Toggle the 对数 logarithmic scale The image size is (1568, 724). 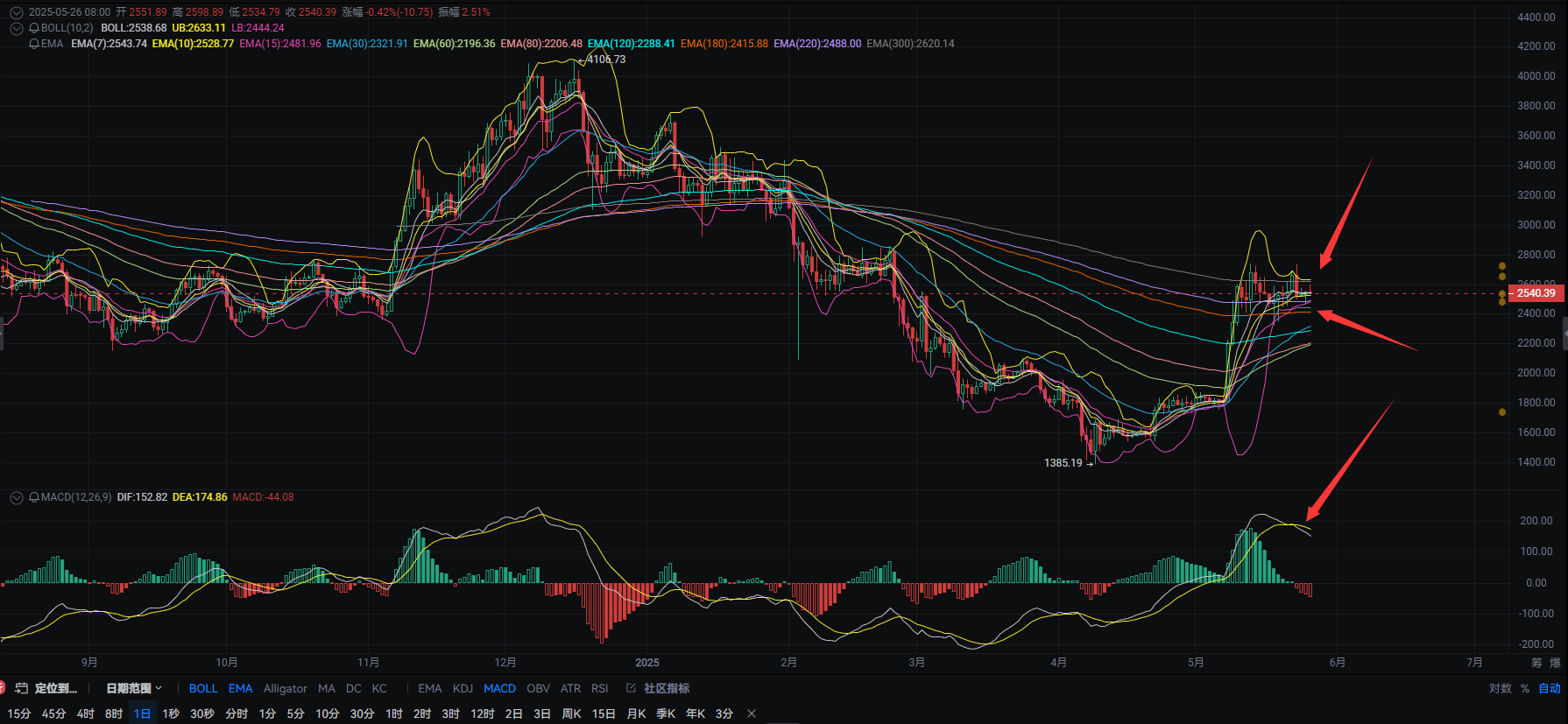point(1500,688)
